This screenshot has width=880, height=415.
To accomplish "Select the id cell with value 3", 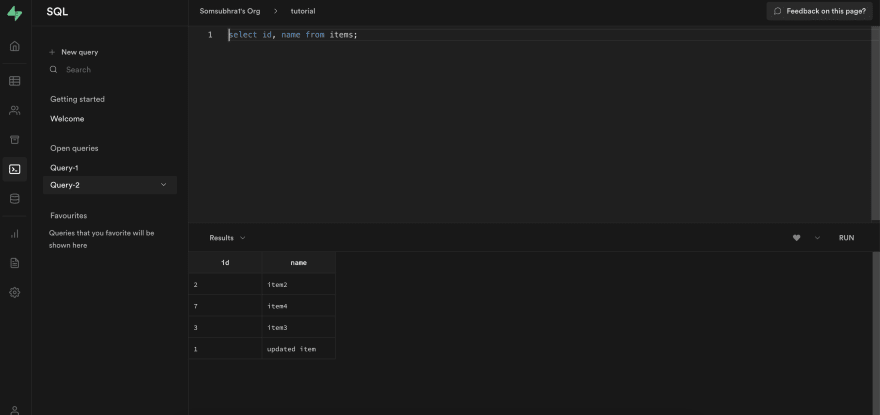I will (x=225, y=327).
